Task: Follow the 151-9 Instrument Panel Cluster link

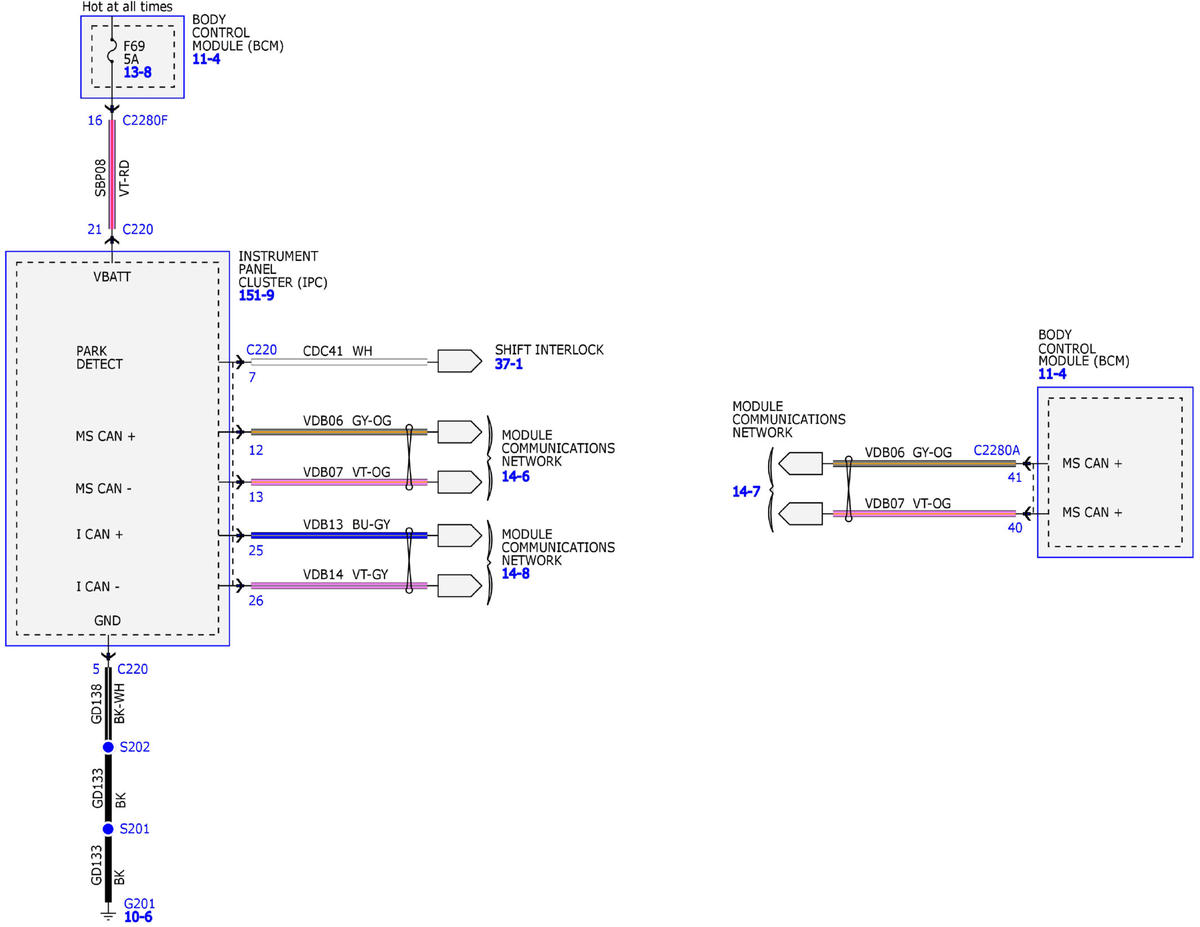Action: click(x=256, y=296)
